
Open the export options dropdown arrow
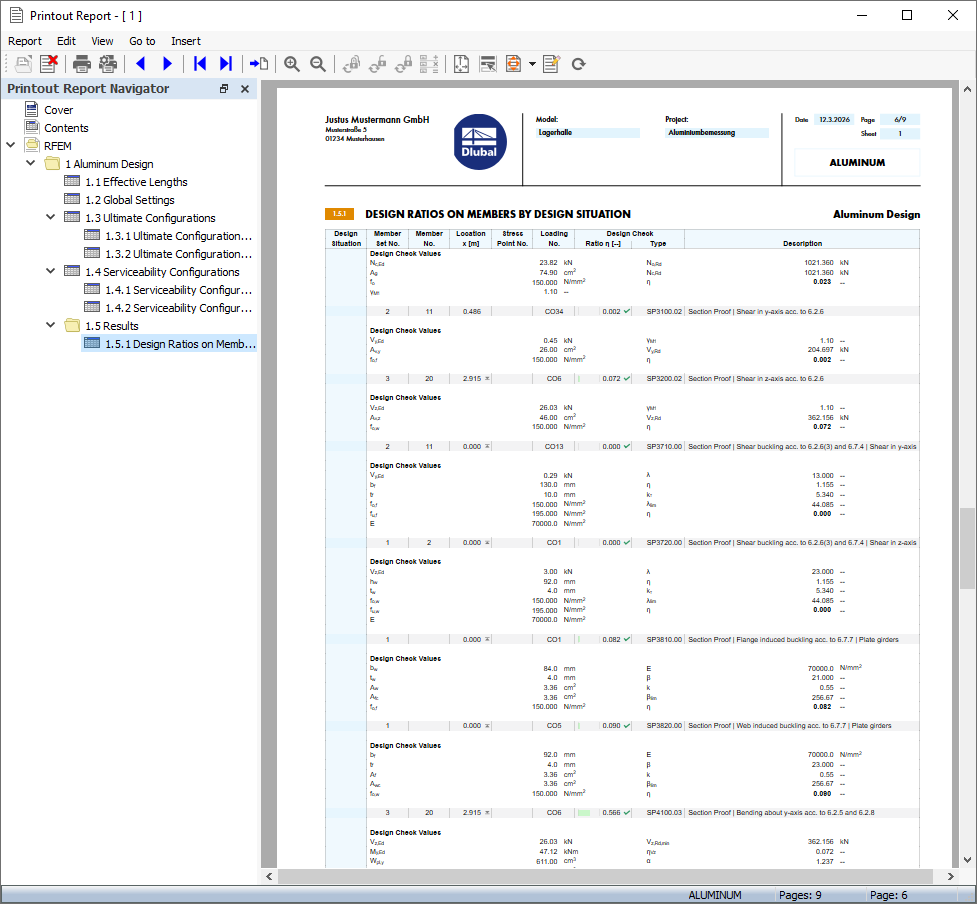(530, 64)
